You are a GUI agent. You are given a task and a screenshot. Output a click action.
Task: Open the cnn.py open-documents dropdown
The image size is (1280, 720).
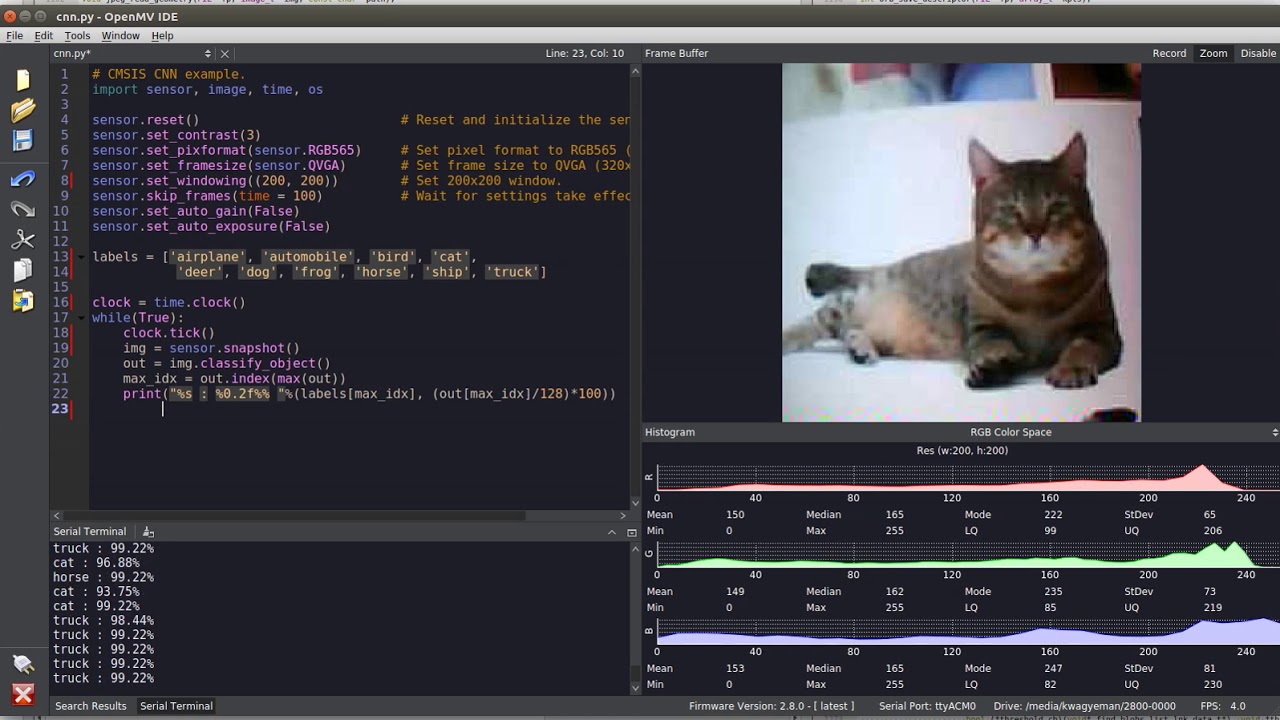click(208, 54)
